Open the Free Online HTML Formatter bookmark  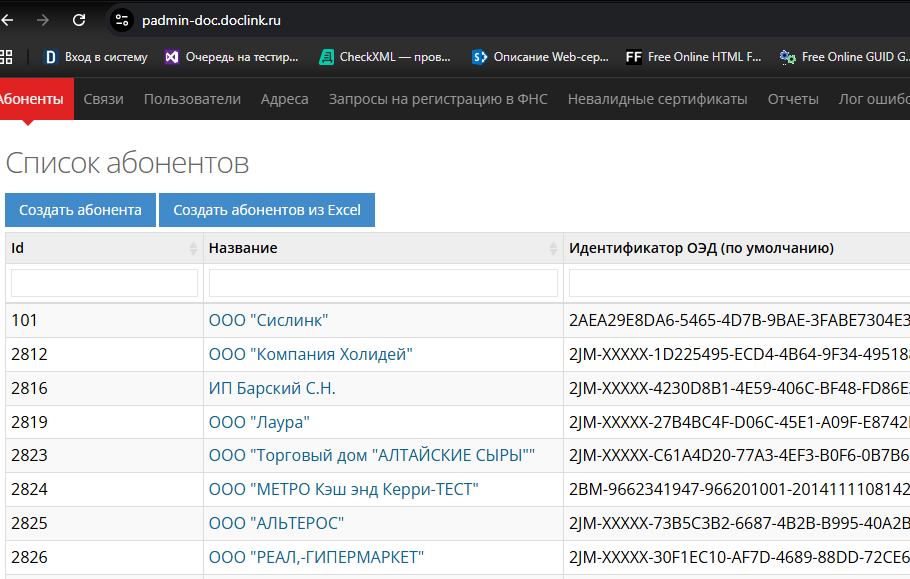[x=694, y=57]
